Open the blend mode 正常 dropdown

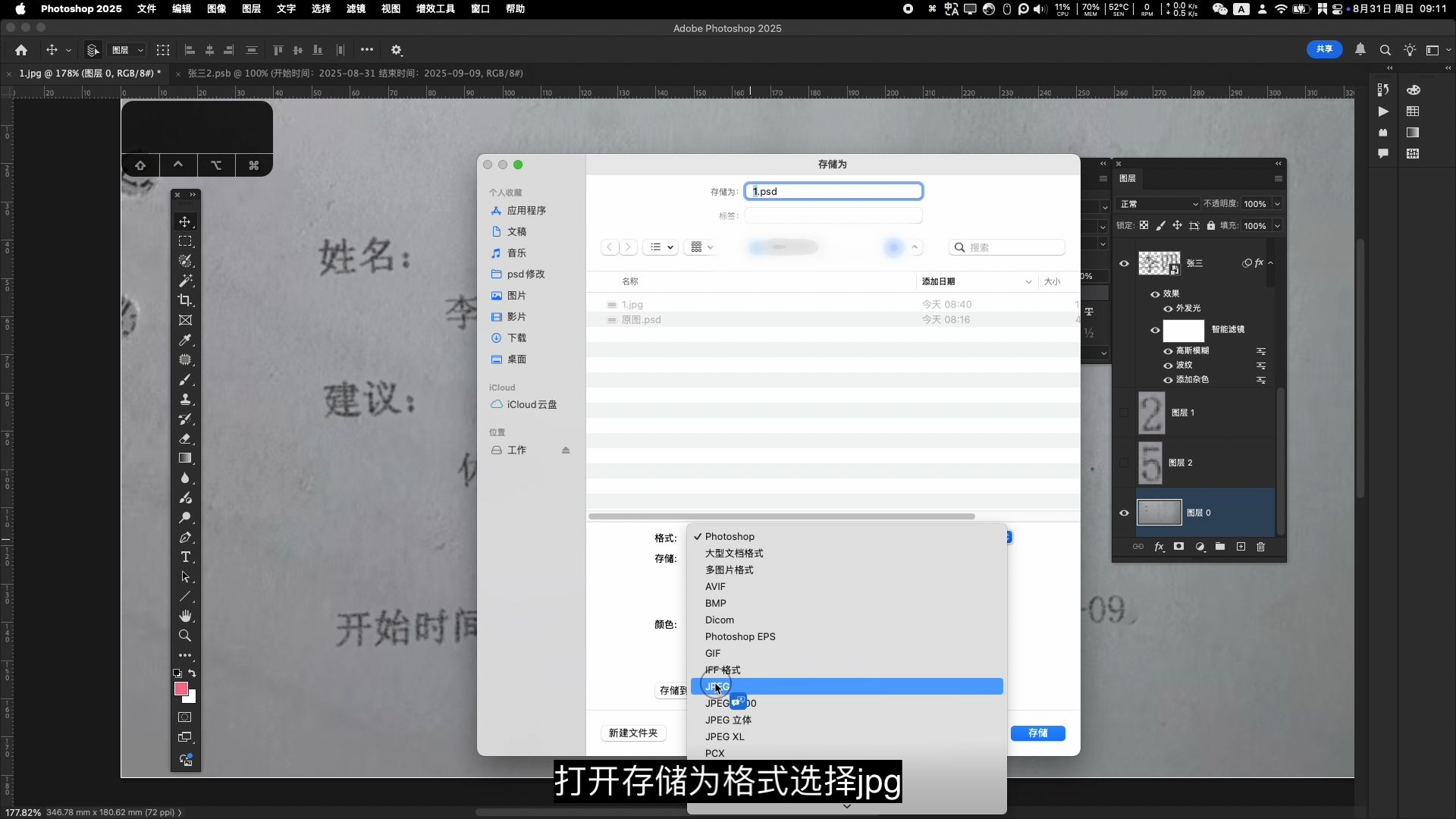click(x=1158, y=204)
